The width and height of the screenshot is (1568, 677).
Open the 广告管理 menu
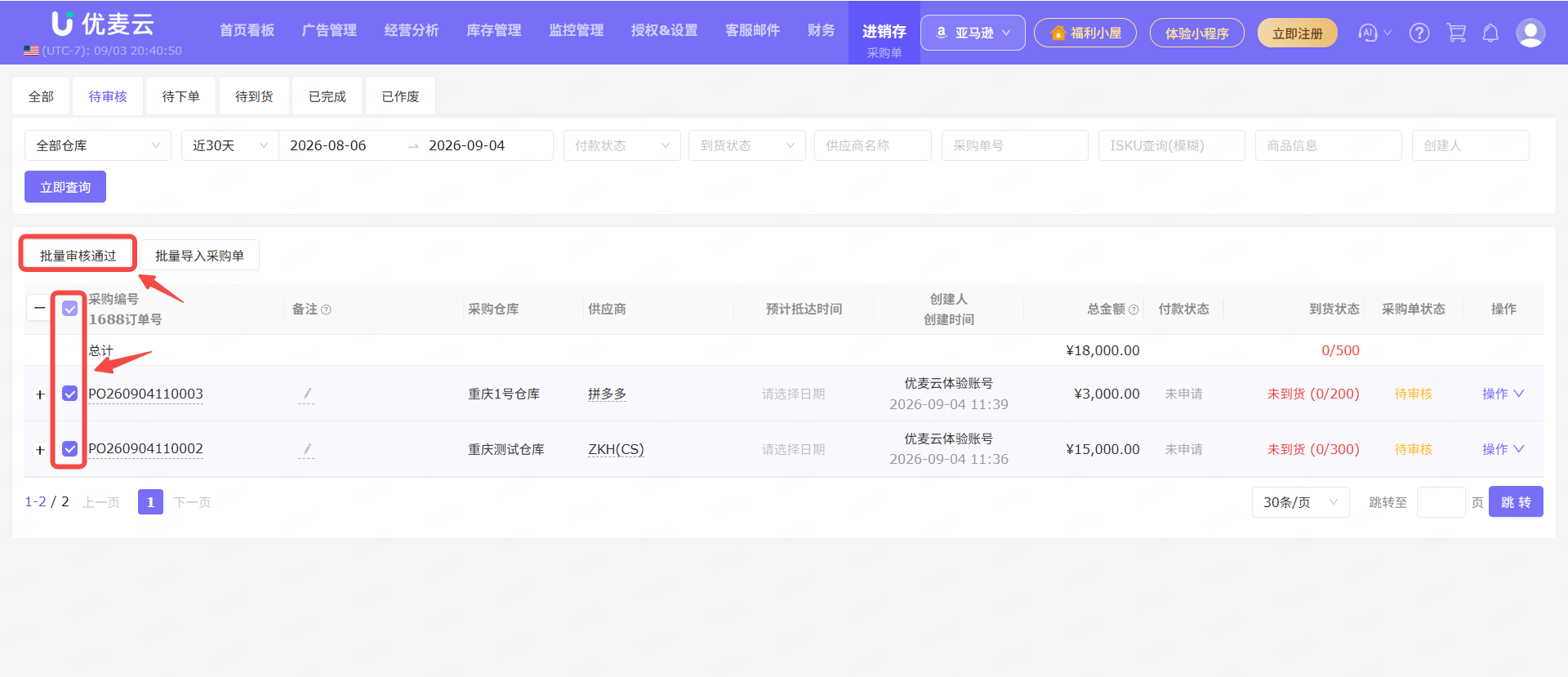coord(329,30)
